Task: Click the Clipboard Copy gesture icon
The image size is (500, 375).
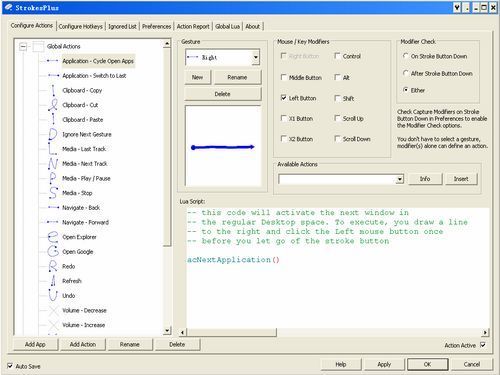Action: [x=53, y=90]
